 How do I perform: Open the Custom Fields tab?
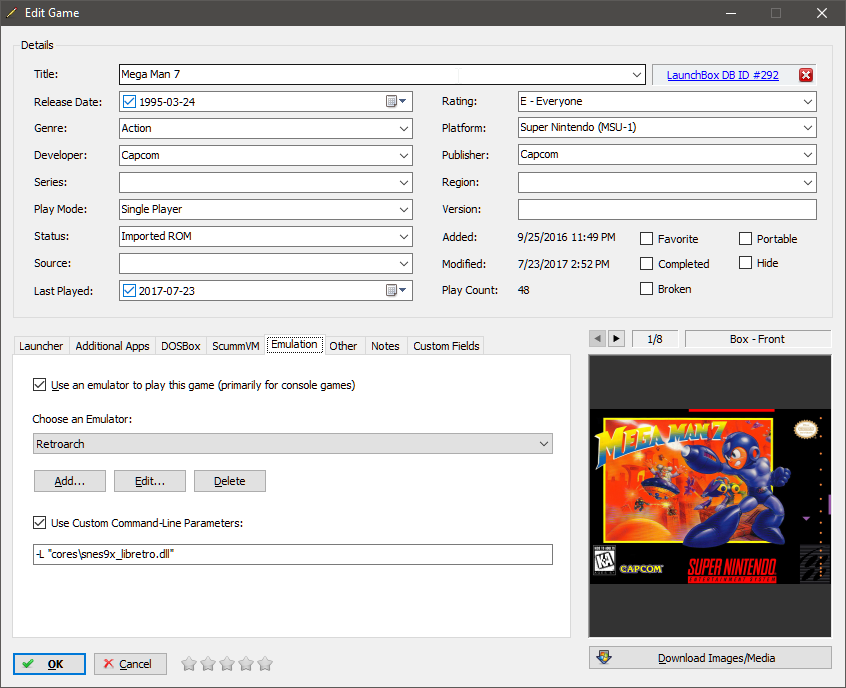(x=446, y=346)
